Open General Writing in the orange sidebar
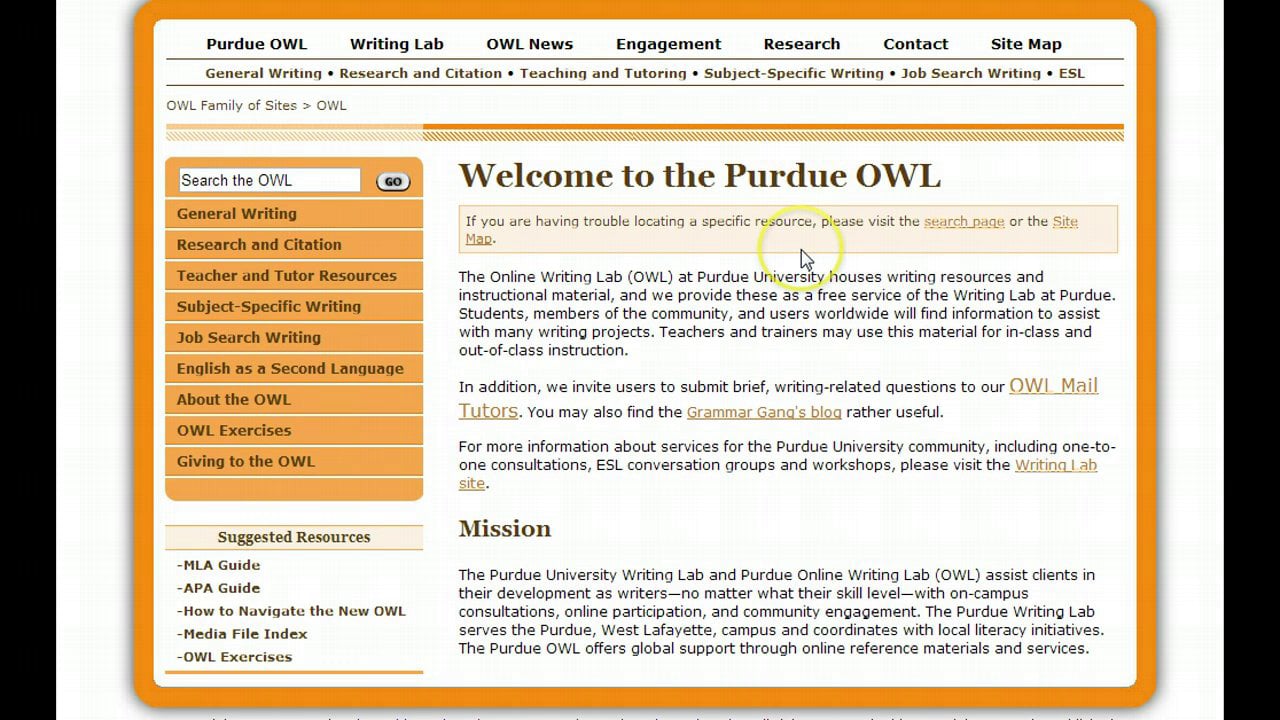1280x720 pixels. (x=294, y=214)
